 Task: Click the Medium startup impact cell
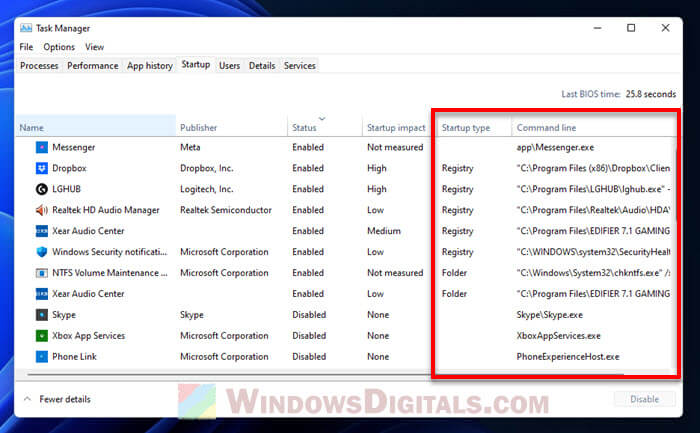coord(384,231)
